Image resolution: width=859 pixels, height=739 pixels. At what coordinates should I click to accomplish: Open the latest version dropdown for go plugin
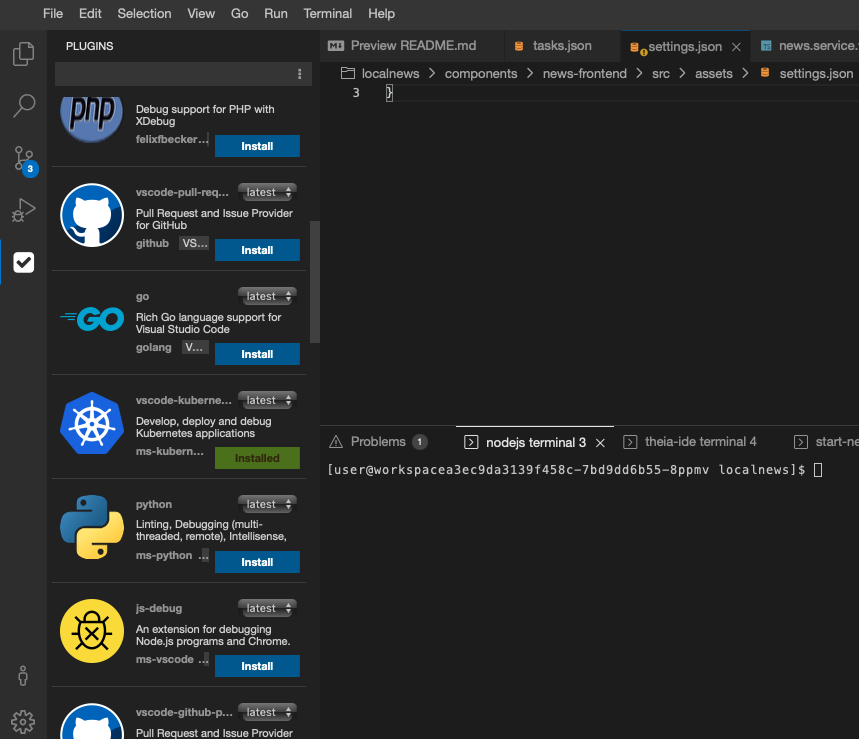267,296
